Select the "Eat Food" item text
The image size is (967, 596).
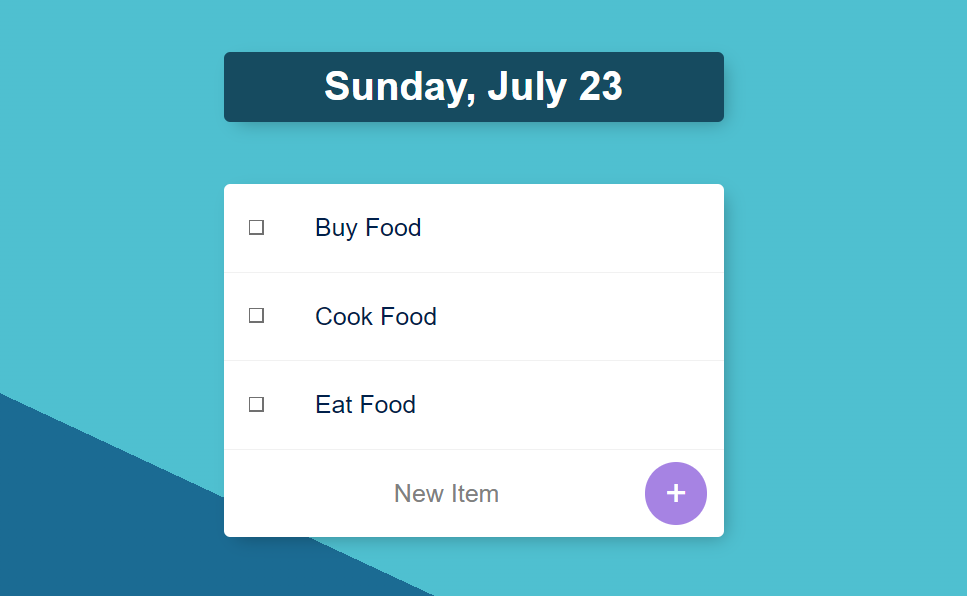(x=365, y=405)
